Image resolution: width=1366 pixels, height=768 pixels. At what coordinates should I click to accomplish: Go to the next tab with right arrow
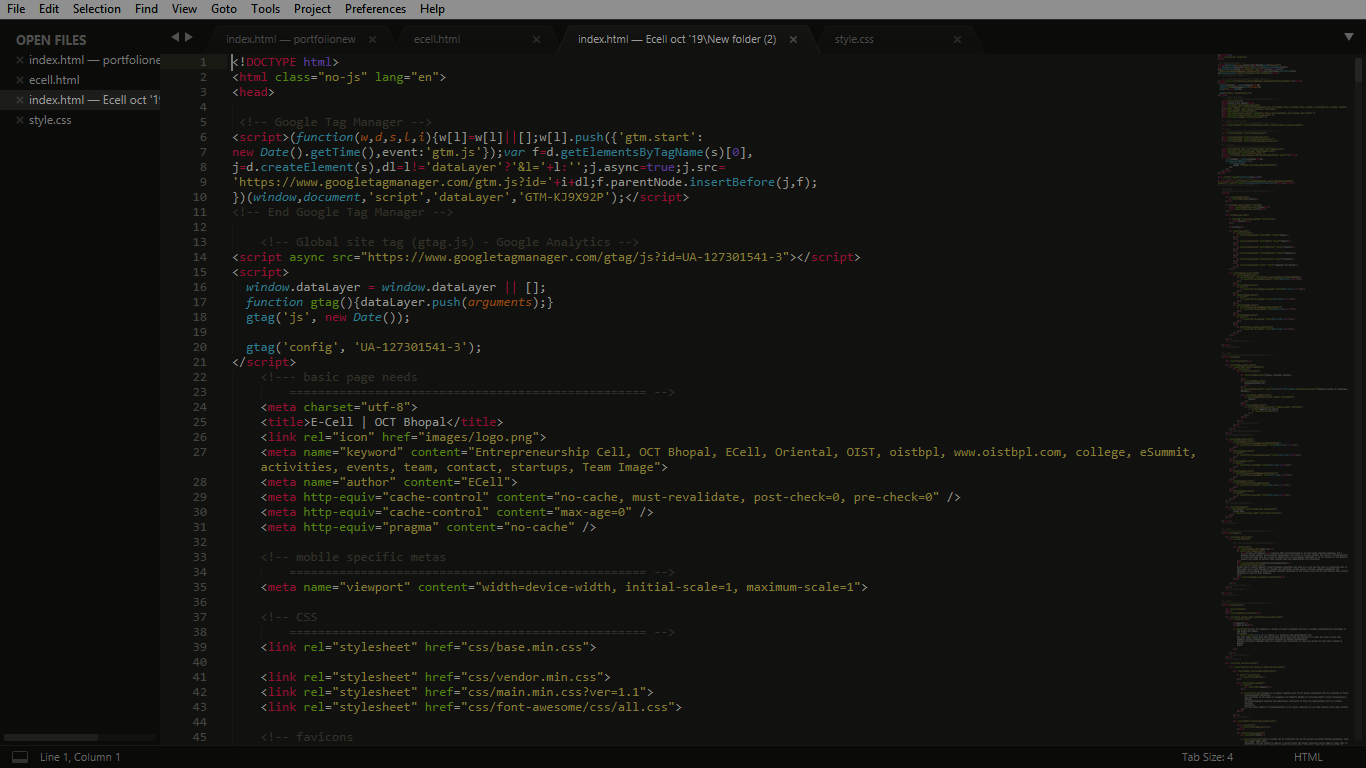(188, 37)
